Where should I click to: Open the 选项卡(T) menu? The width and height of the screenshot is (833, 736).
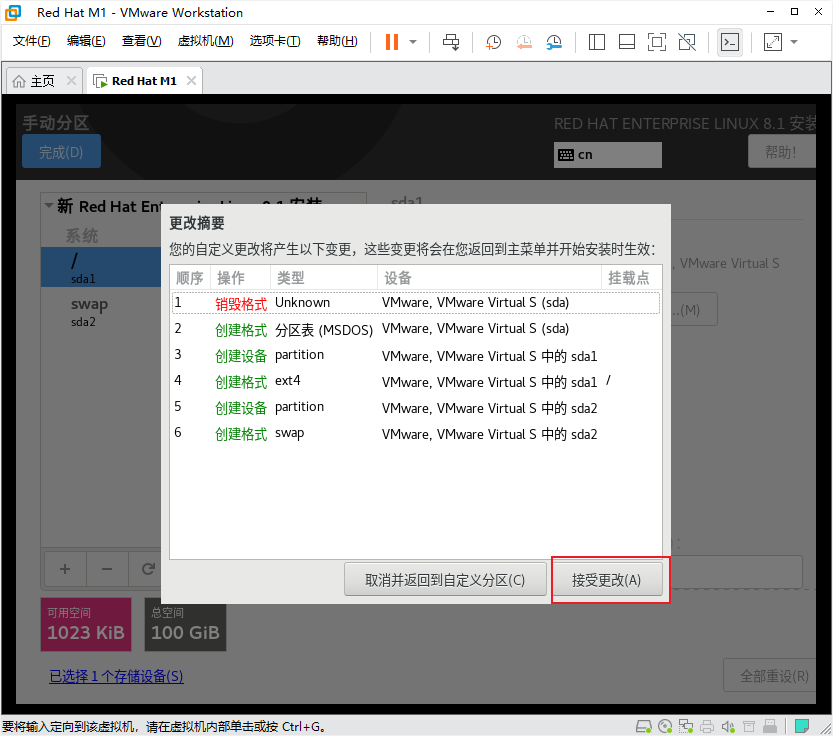coord(275,41)
